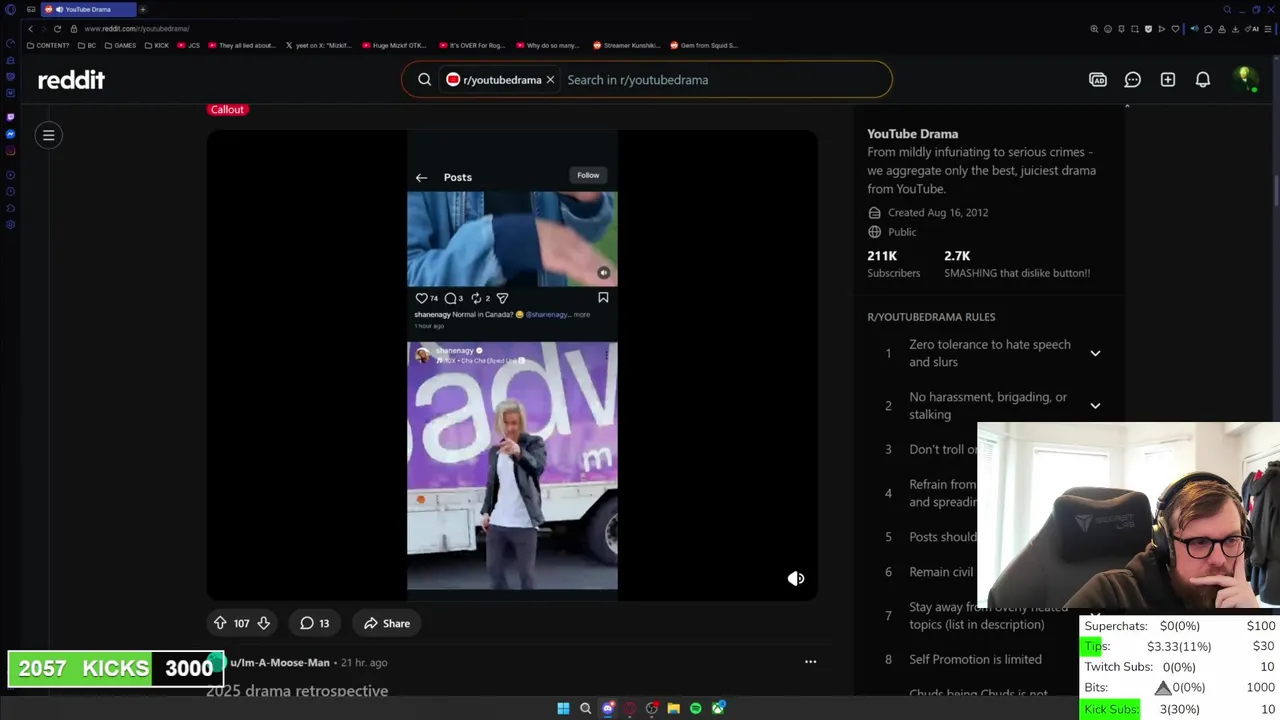Click 'more' in shanenagy caption
This screenshot has height=720, width=1280.
(x=582, y=314)
